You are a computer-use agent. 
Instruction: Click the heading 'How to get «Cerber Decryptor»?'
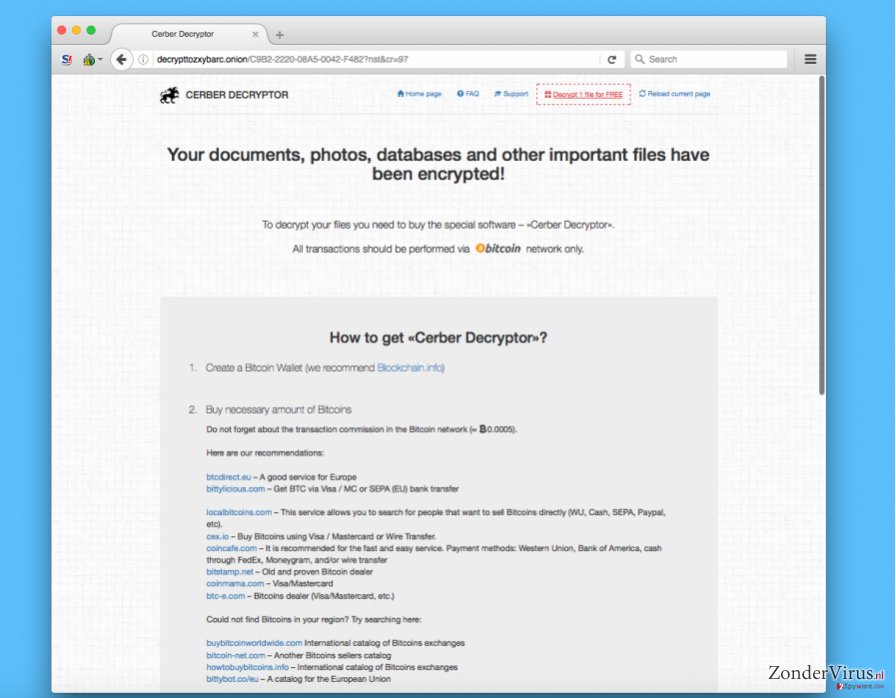coord(438,338)
